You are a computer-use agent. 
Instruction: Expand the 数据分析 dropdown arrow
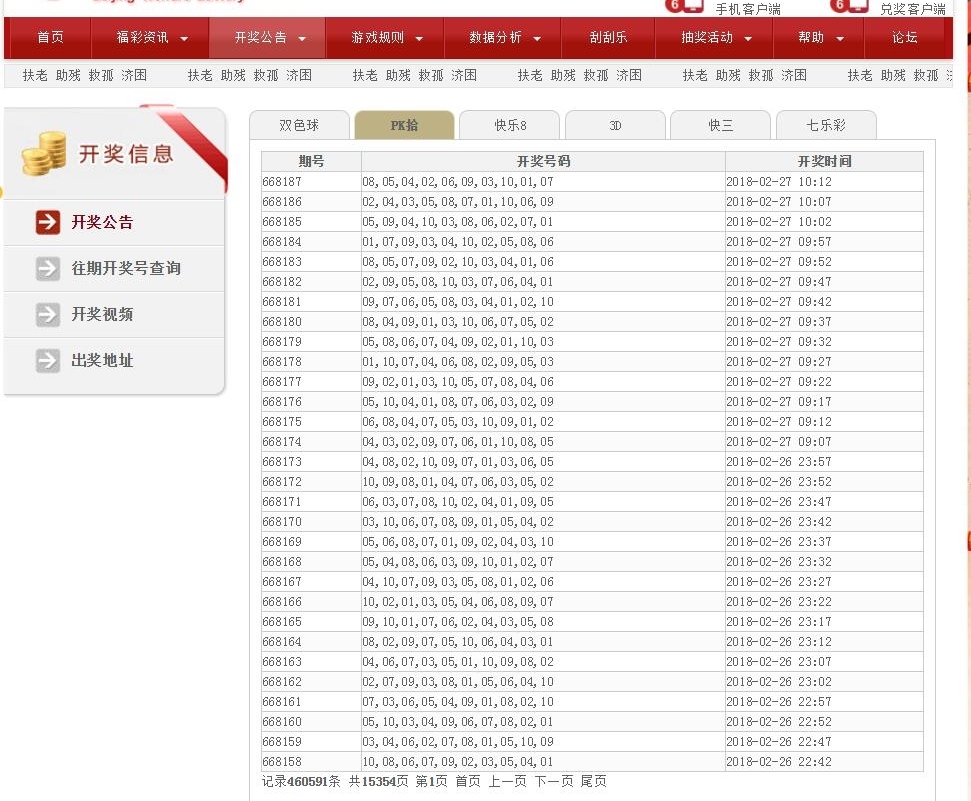coord(537,38)
